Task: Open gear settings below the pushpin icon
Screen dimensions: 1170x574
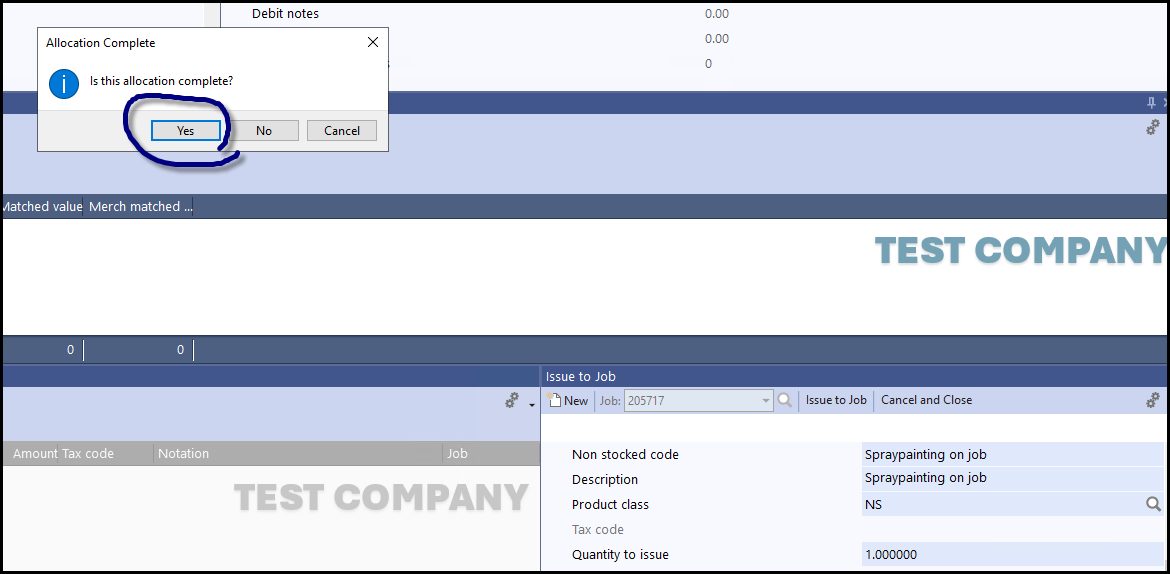Action: [1153, 128]
